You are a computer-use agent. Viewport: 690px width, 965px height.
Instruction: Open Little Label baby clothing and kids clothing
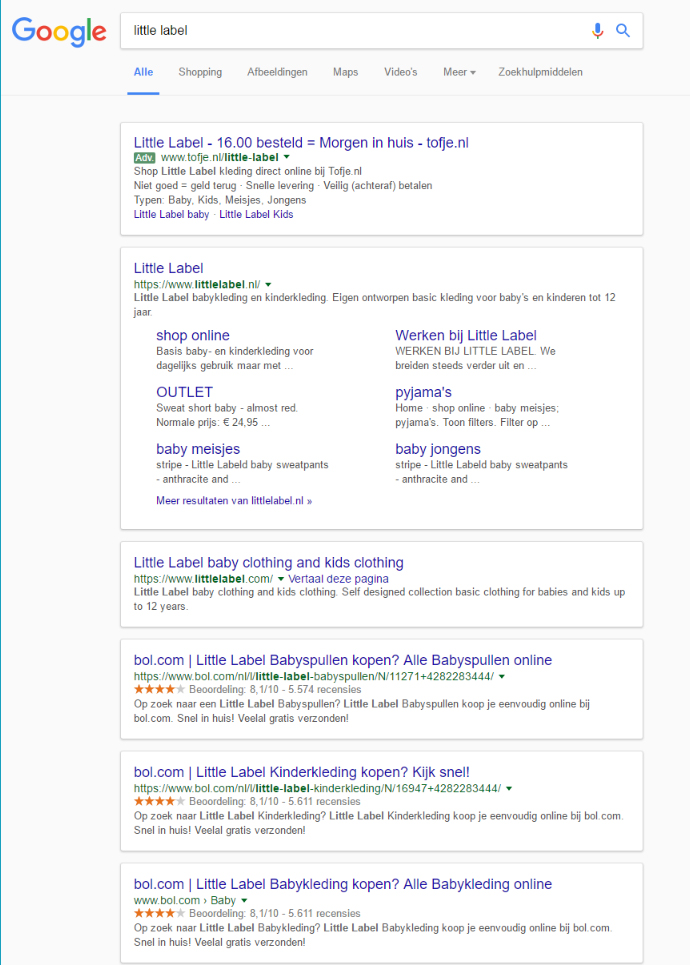click(269, 563)
